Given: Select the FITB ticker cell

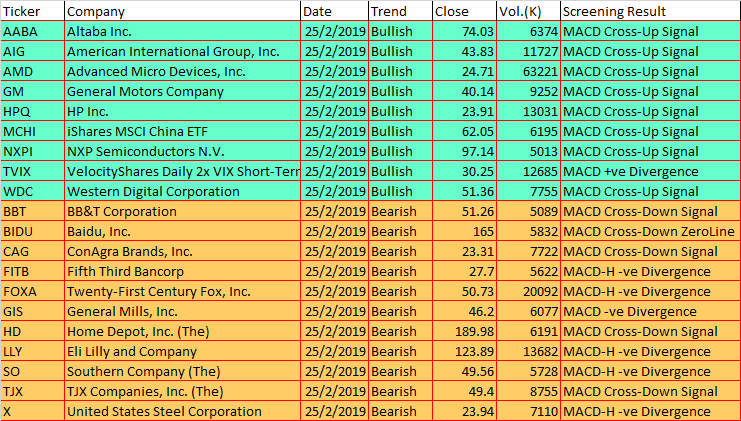Looking at the screenshot, I should 33,271.
